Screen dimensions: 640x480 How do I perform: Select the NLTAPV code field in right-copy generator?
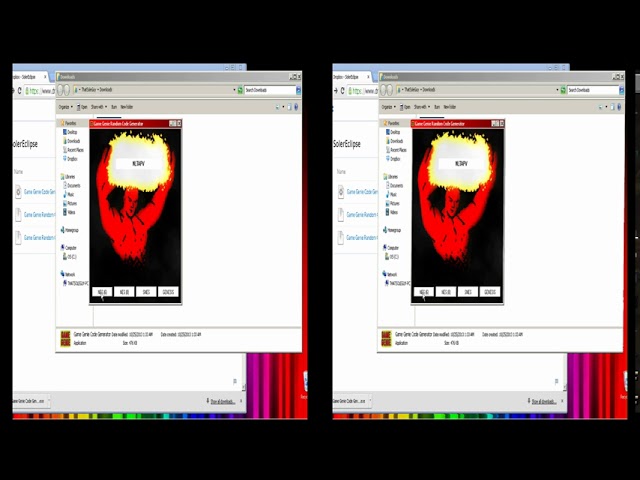pyautogui.click(x=461, y=164)
